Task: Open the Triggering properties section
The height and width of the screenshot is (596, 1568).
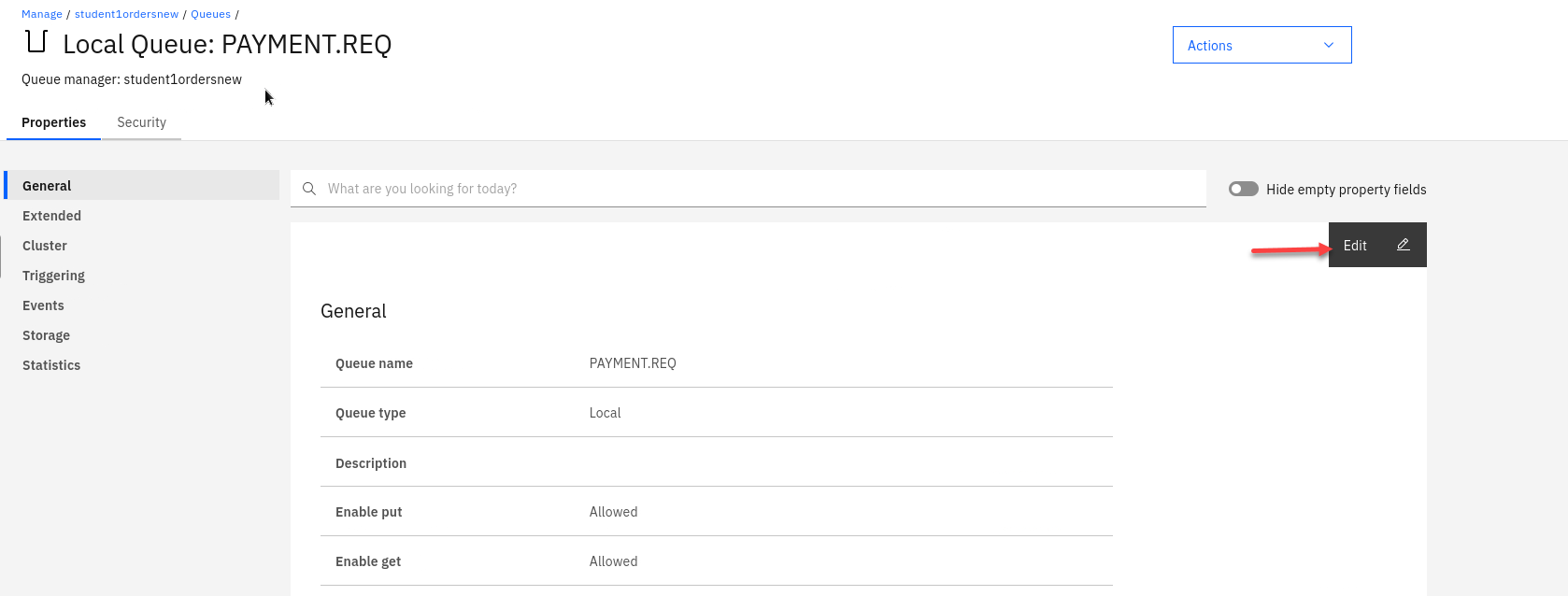Action: click(53, 276)
